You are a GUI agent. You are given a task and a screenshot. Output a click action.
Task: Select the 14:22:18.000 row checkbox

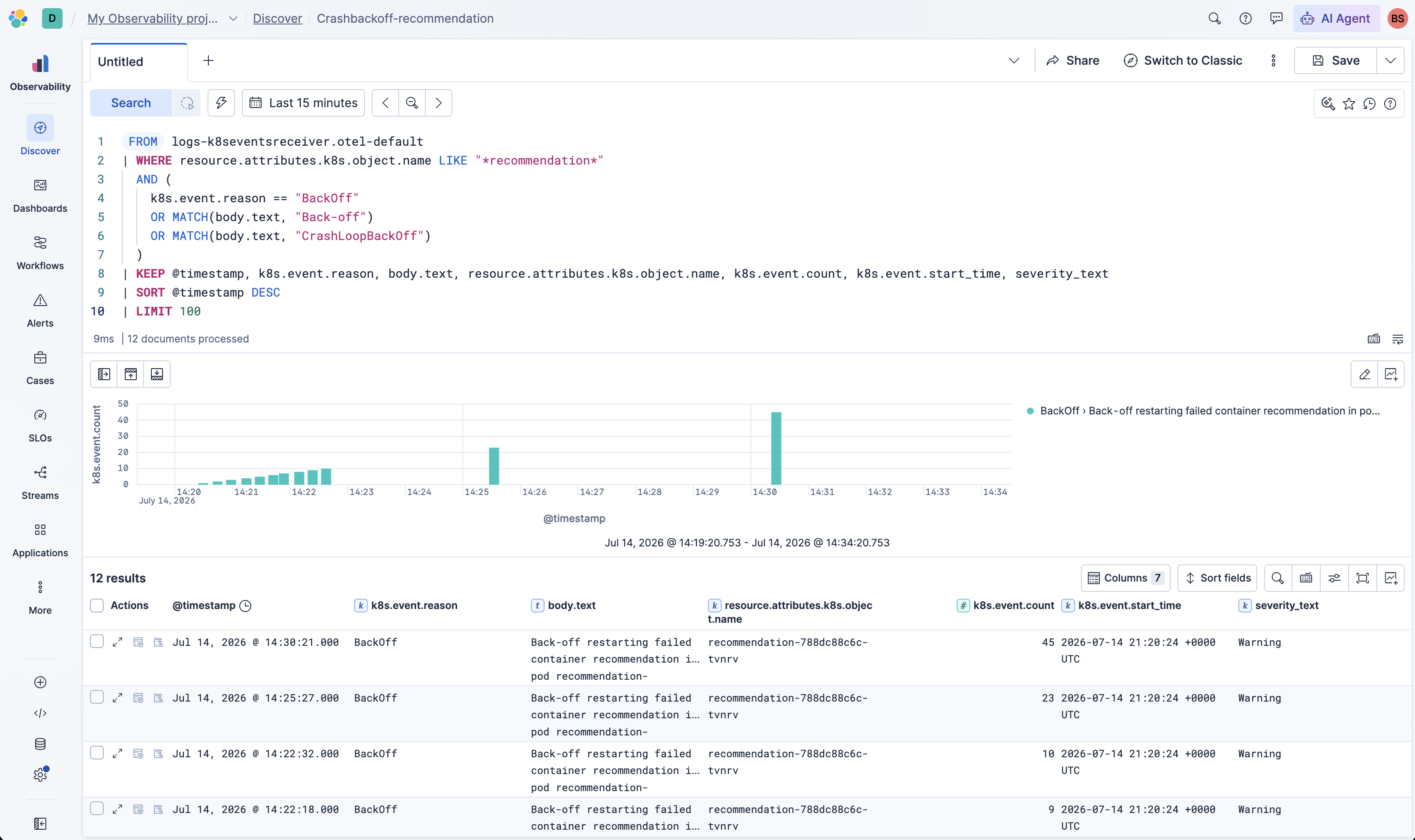click(x=97, y=808)
